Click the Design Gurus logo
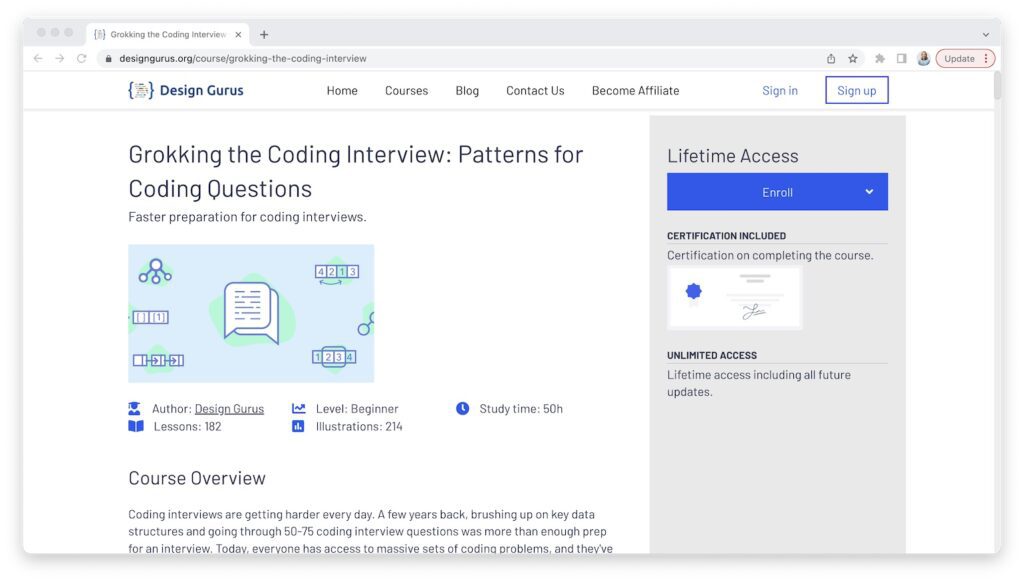The height and width of the screenshot is (582, 1024). pyautogui.click(x=185, y=90)
